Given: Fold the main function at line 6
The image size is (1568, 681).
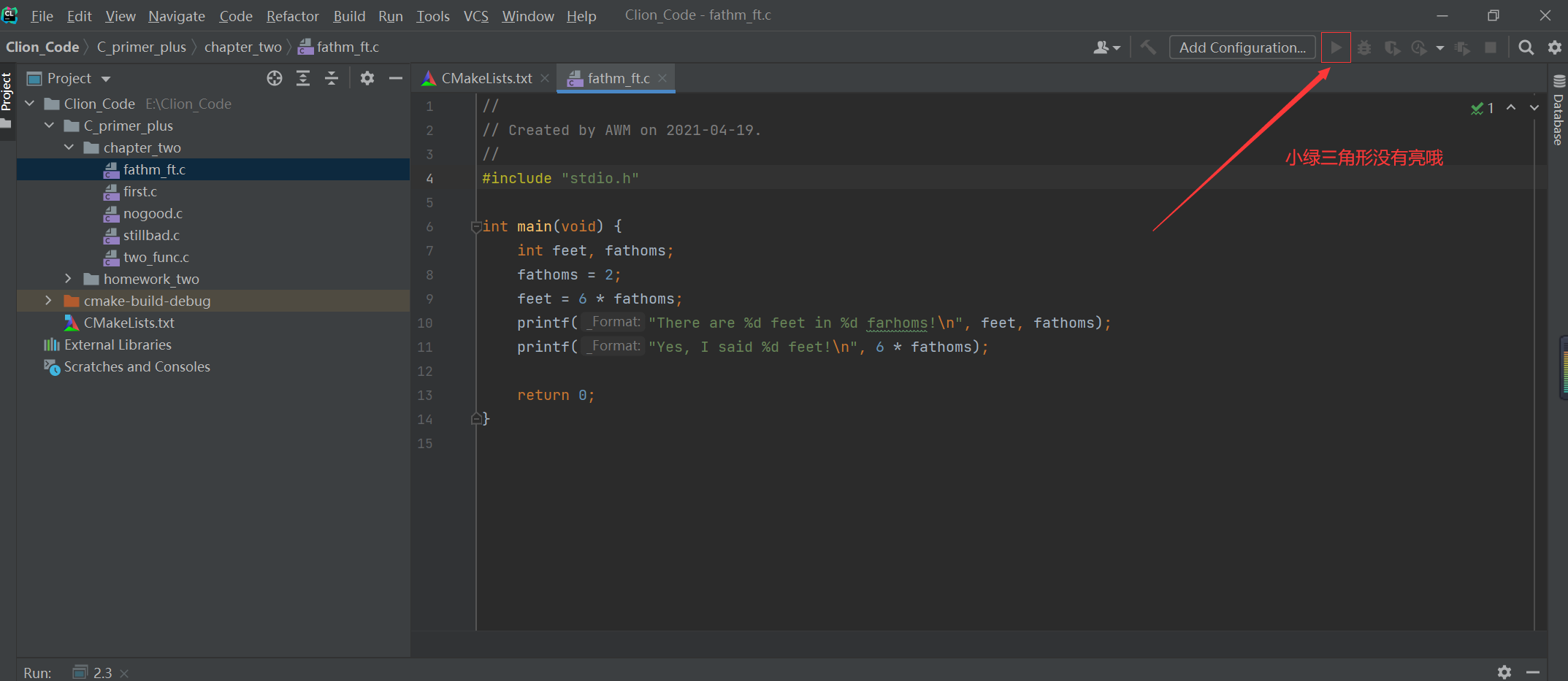Looking at the screenshot, I should (x=476, y=227).
